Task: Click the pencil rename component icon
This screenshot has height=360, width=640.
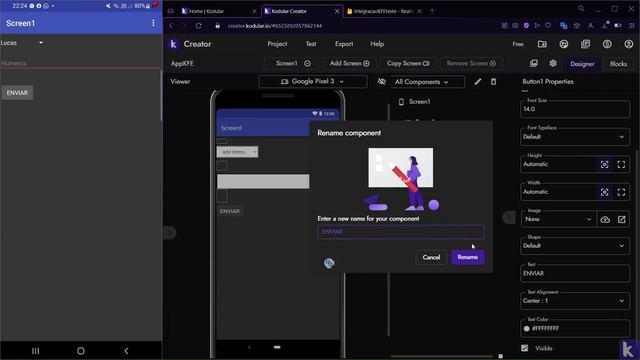Action: [x=478, y=82]
